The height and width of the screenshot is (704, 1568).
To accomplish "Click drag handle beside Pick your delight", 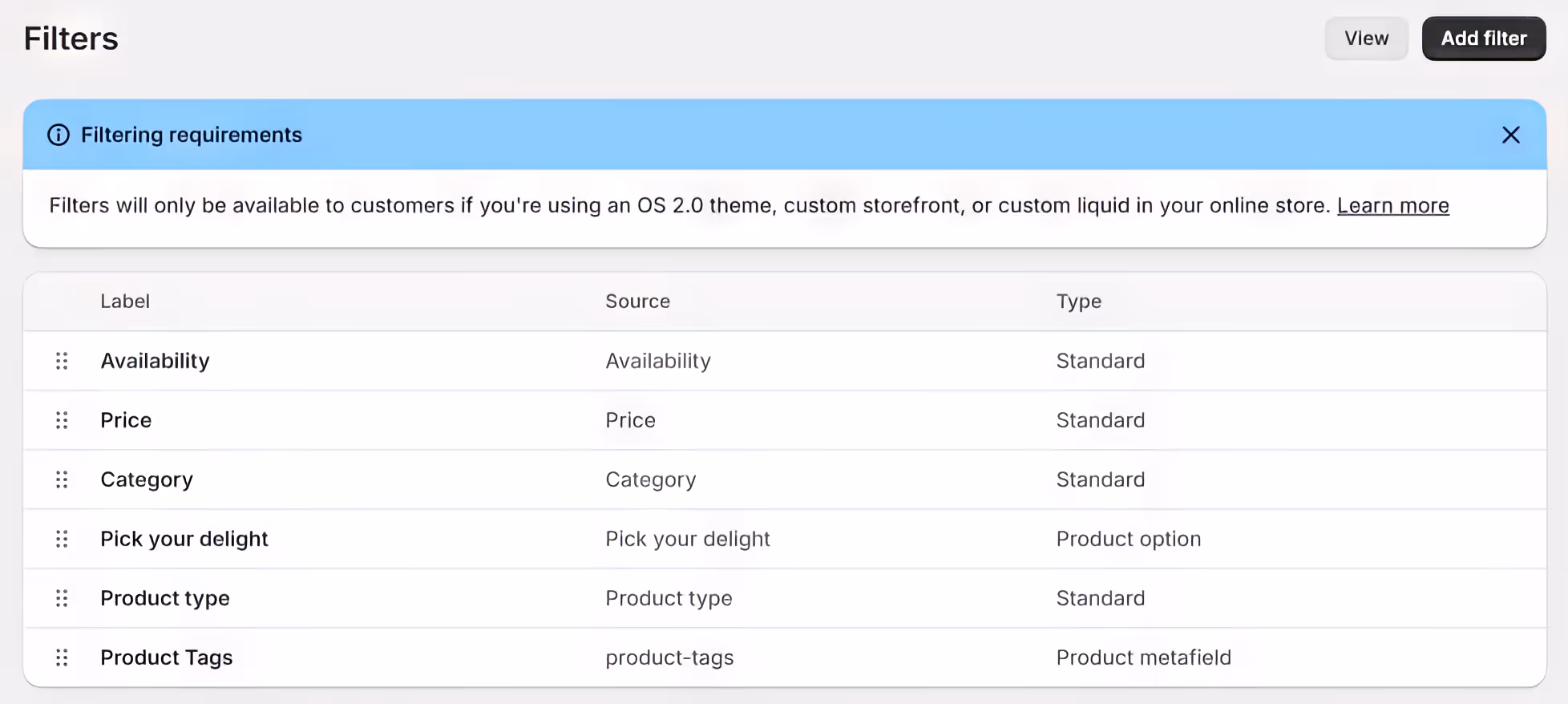I will click(x=62, y=539).
